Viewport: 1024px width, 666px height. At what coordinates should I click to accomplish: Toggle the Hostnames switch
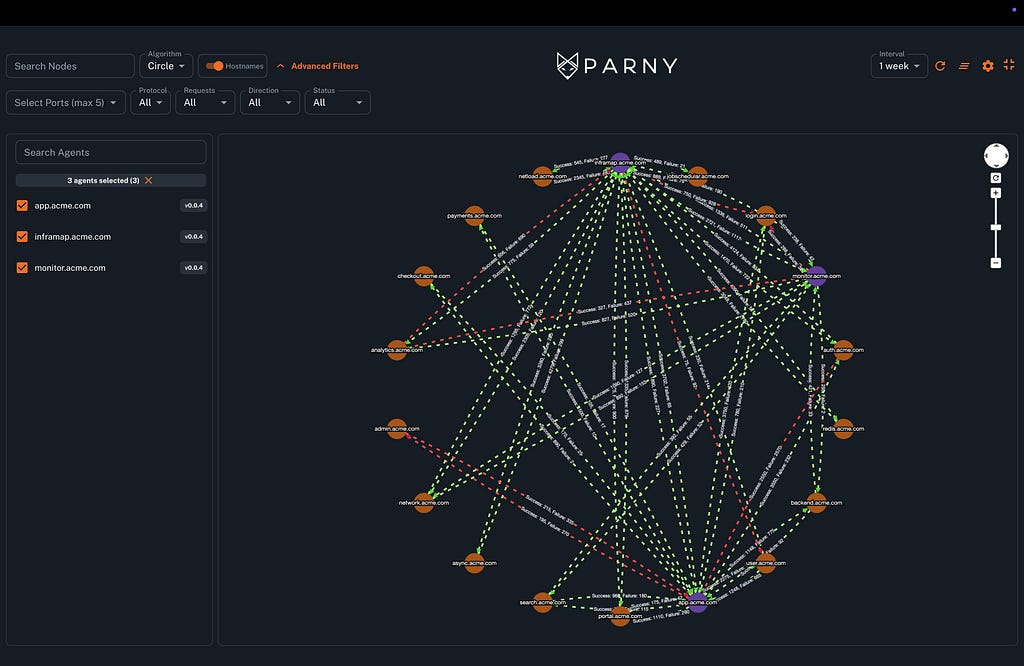click(214, 66)
